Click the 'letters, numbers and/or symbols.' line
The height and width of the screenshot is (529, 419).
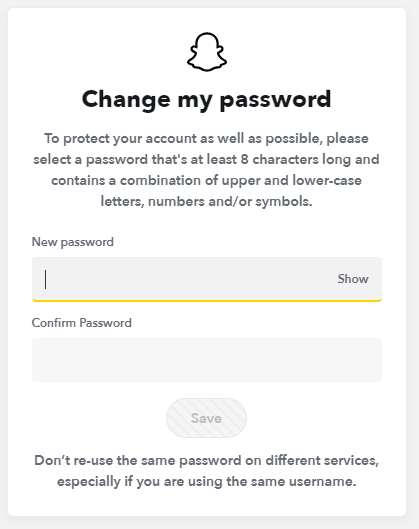point(206,201)
